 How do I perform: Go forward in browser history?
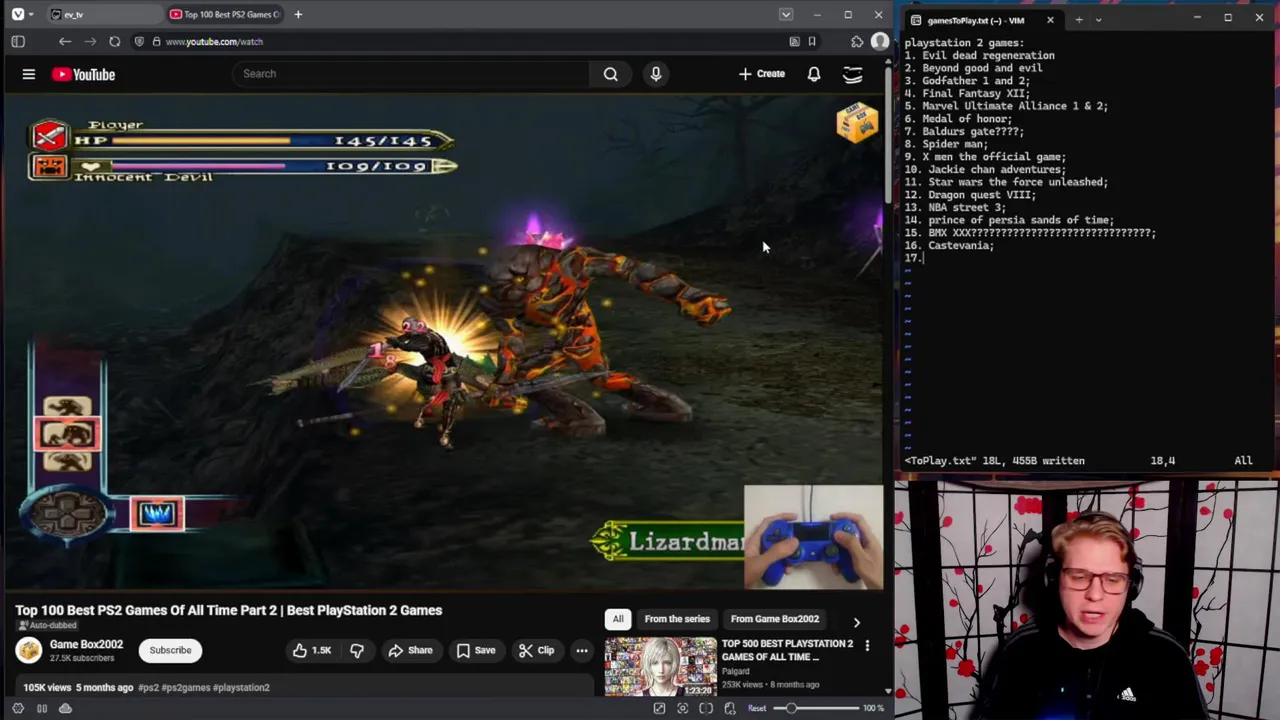(90, 42)
